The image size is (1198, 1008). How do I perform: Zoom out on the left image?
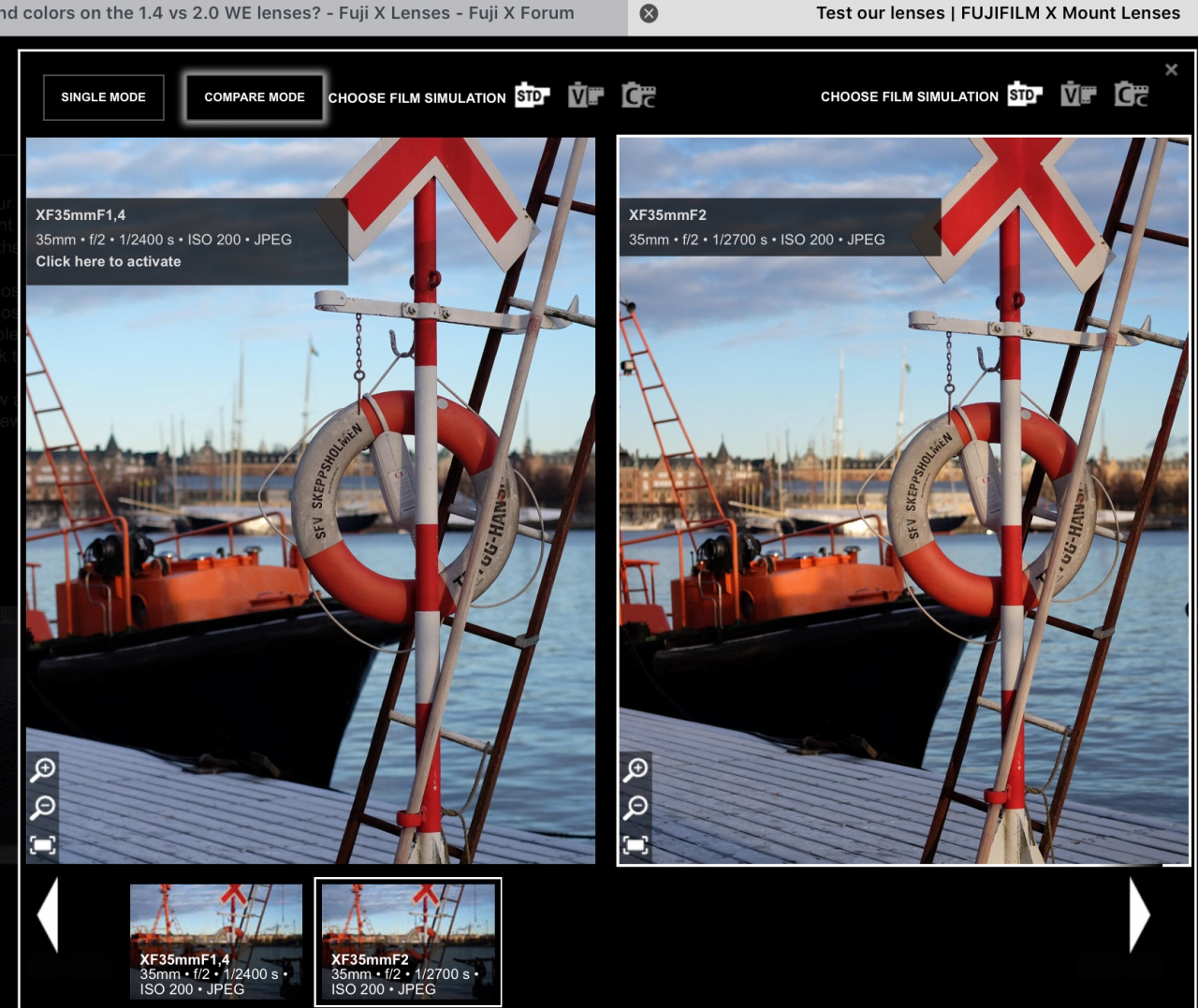click(43, 807)
